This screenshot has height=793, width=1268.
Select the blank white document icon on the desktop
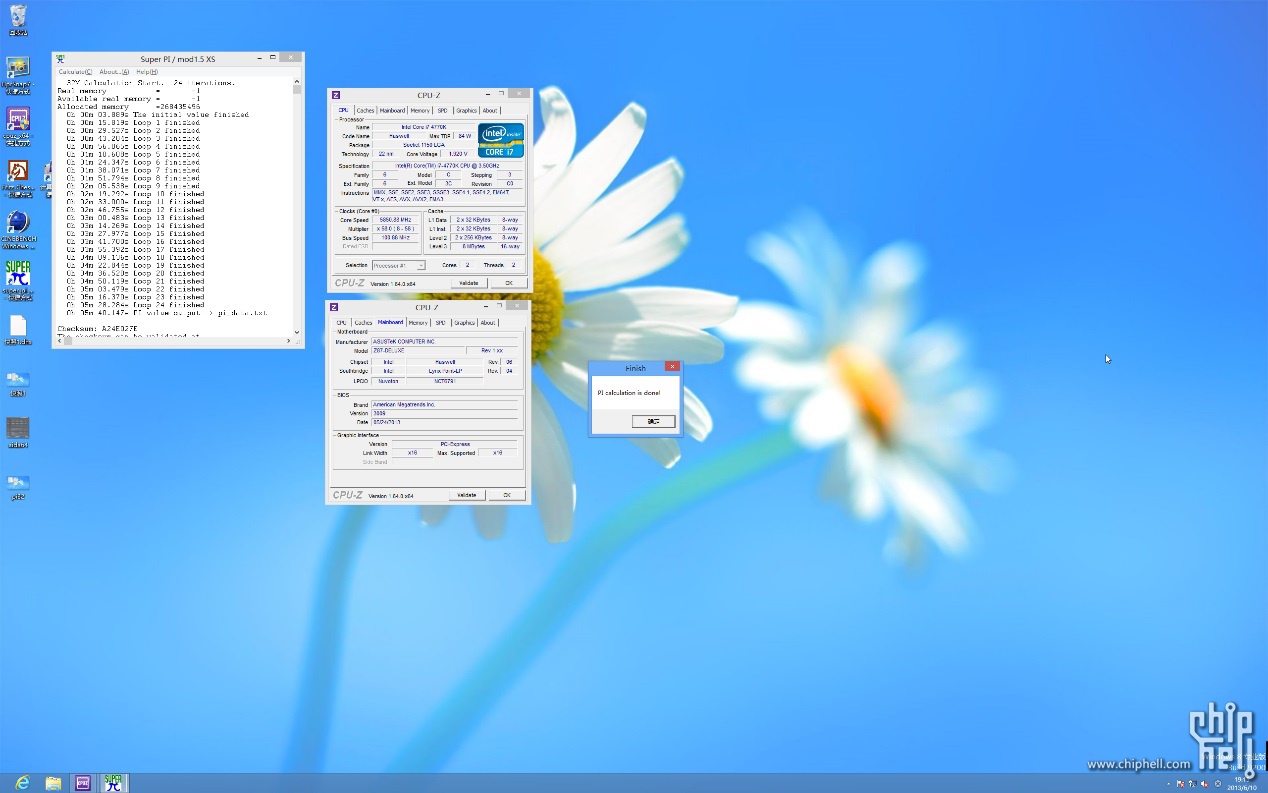[x=18, y=326]
